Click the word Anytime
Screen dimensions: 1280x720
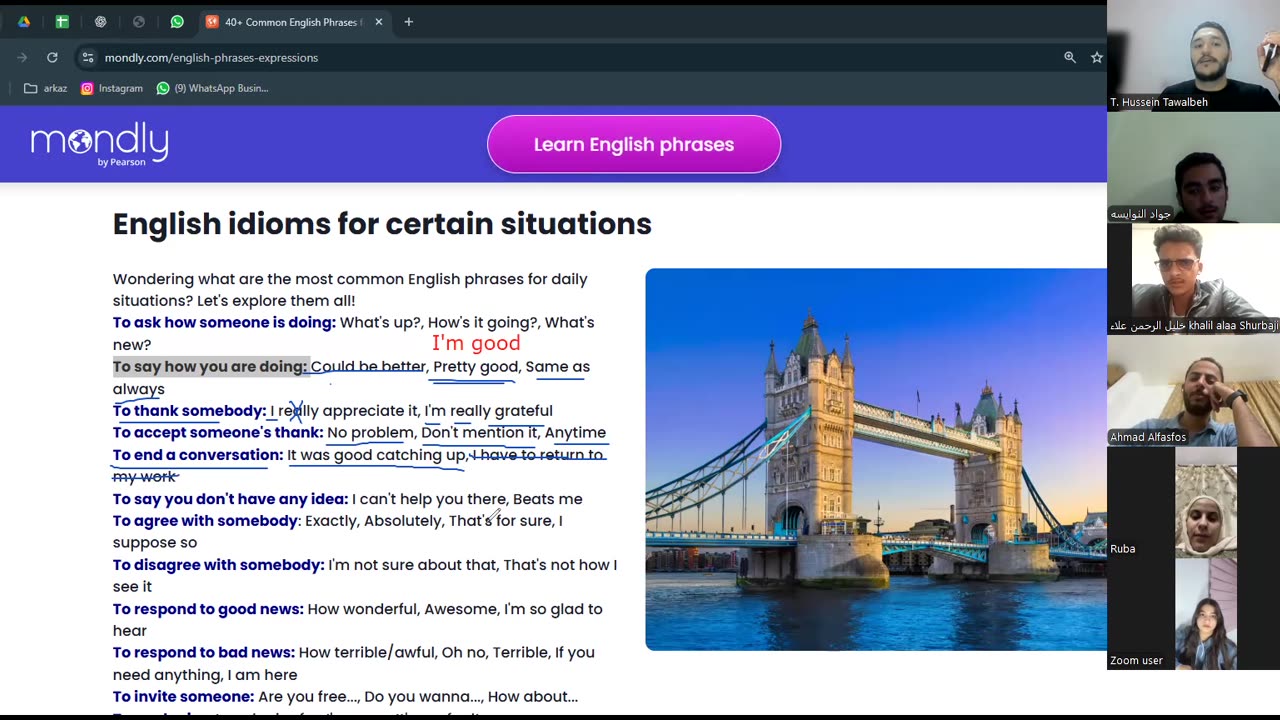click(575, 432)
